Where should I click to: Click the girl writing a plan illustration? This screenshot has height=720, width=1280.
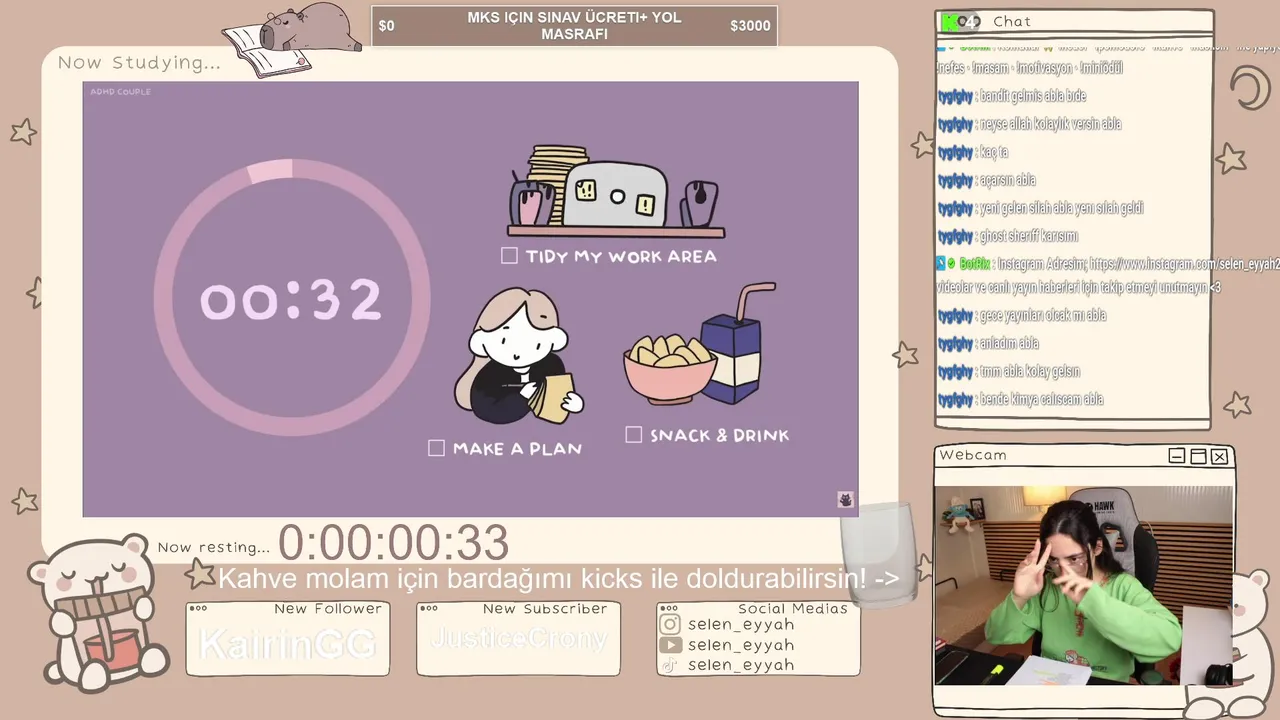click(x=518, y=355)
